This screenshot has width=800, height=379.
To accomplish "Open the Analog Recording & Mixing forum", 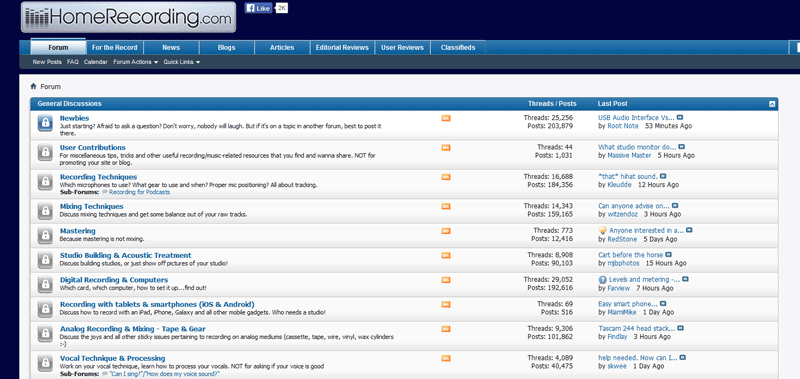I will point(133,329).
